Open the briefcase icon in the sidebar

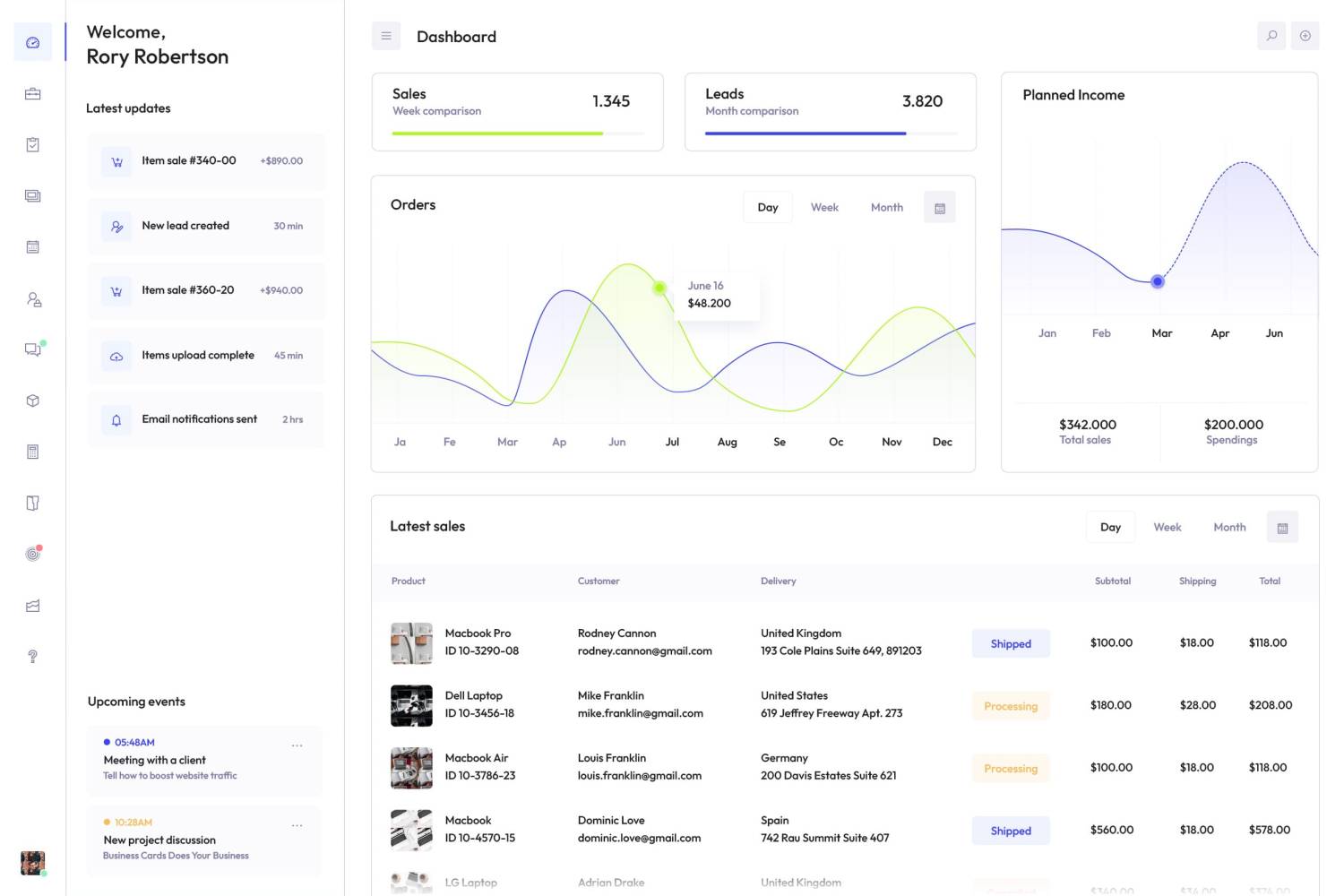[33, 94]
